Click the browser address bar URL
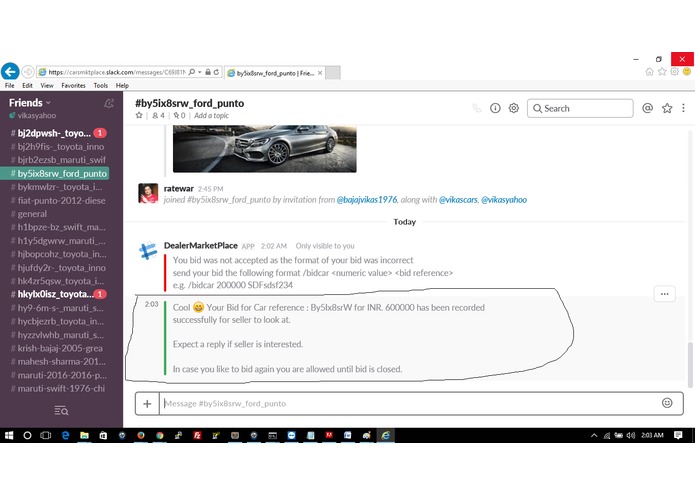The image size is (695, 494). pos(116,72)
